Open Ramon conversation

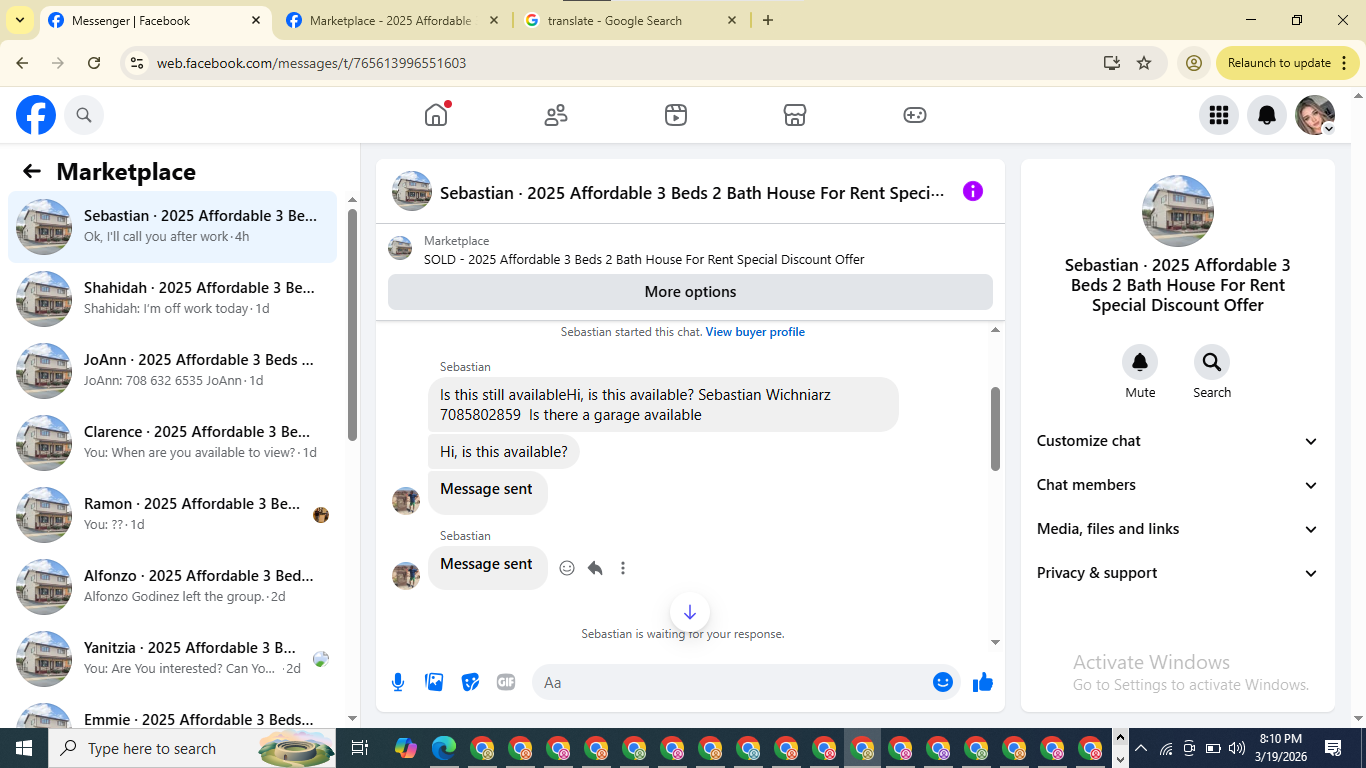[172, 515]
